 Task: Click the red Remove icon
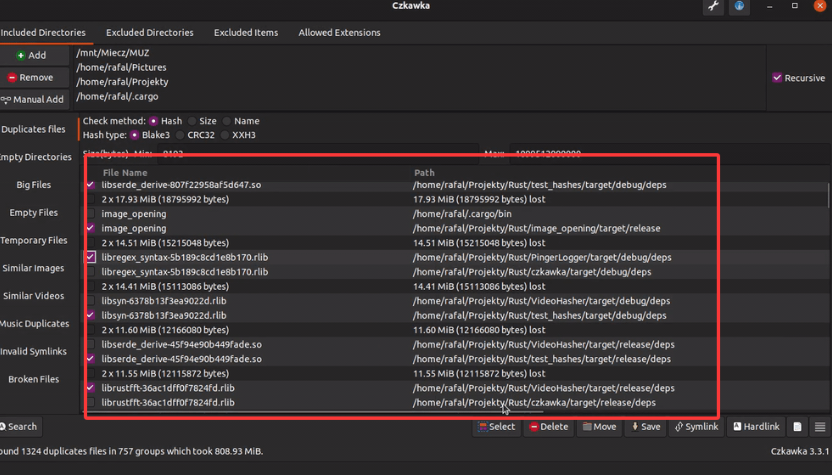click(12, 78)
